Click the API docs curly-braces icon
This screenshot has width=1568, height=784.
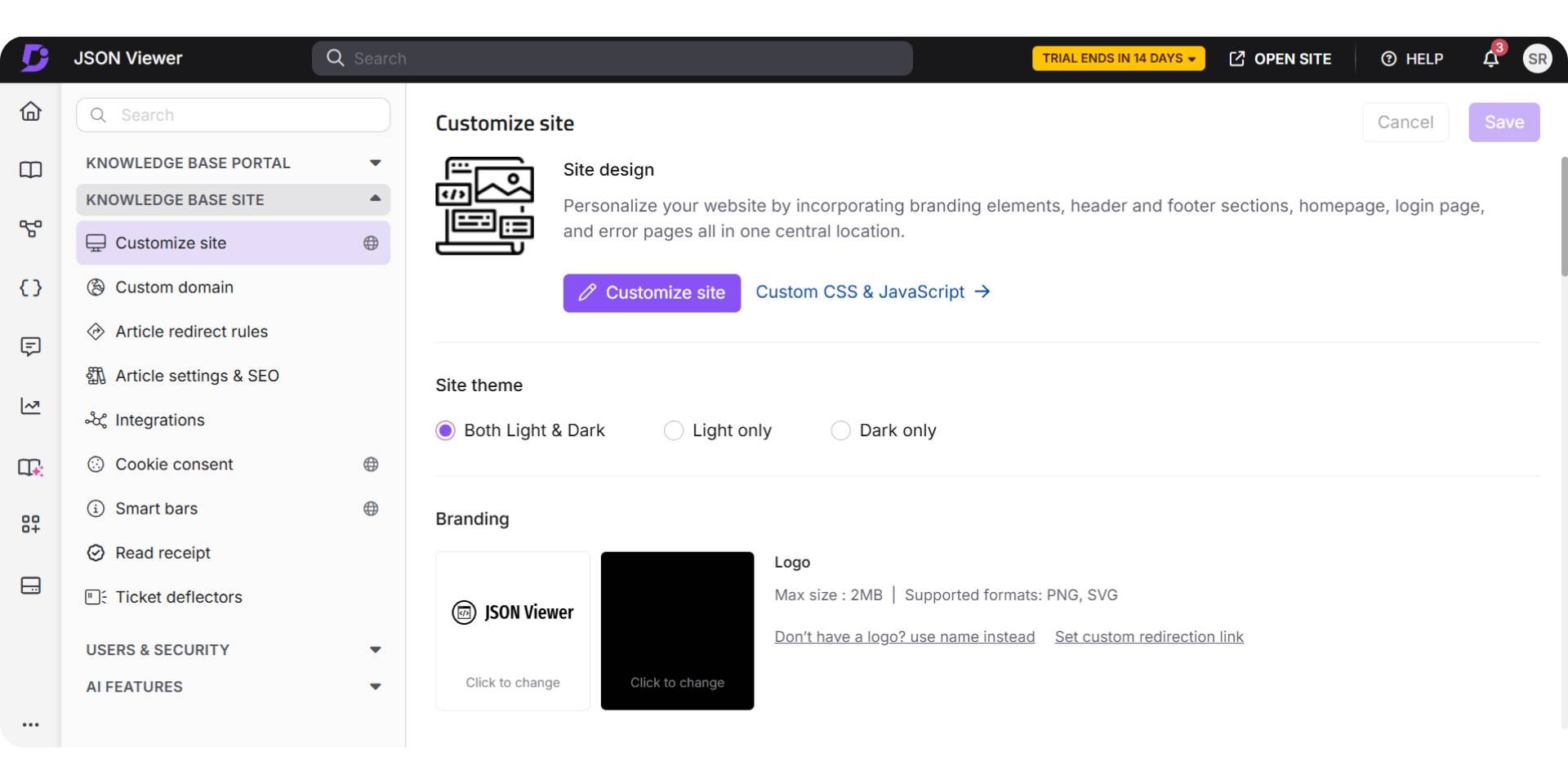30,287
